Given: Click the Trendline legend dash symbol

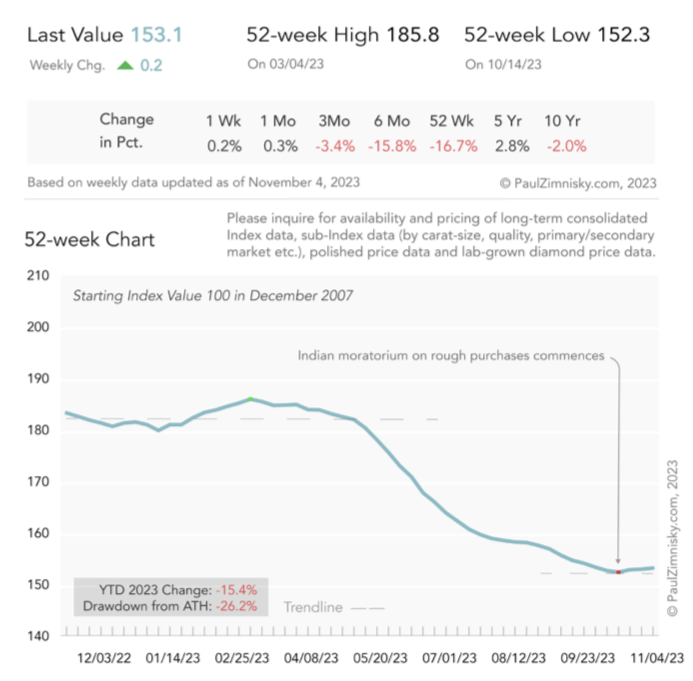Looking at the screenshot, I should (368, 608).
